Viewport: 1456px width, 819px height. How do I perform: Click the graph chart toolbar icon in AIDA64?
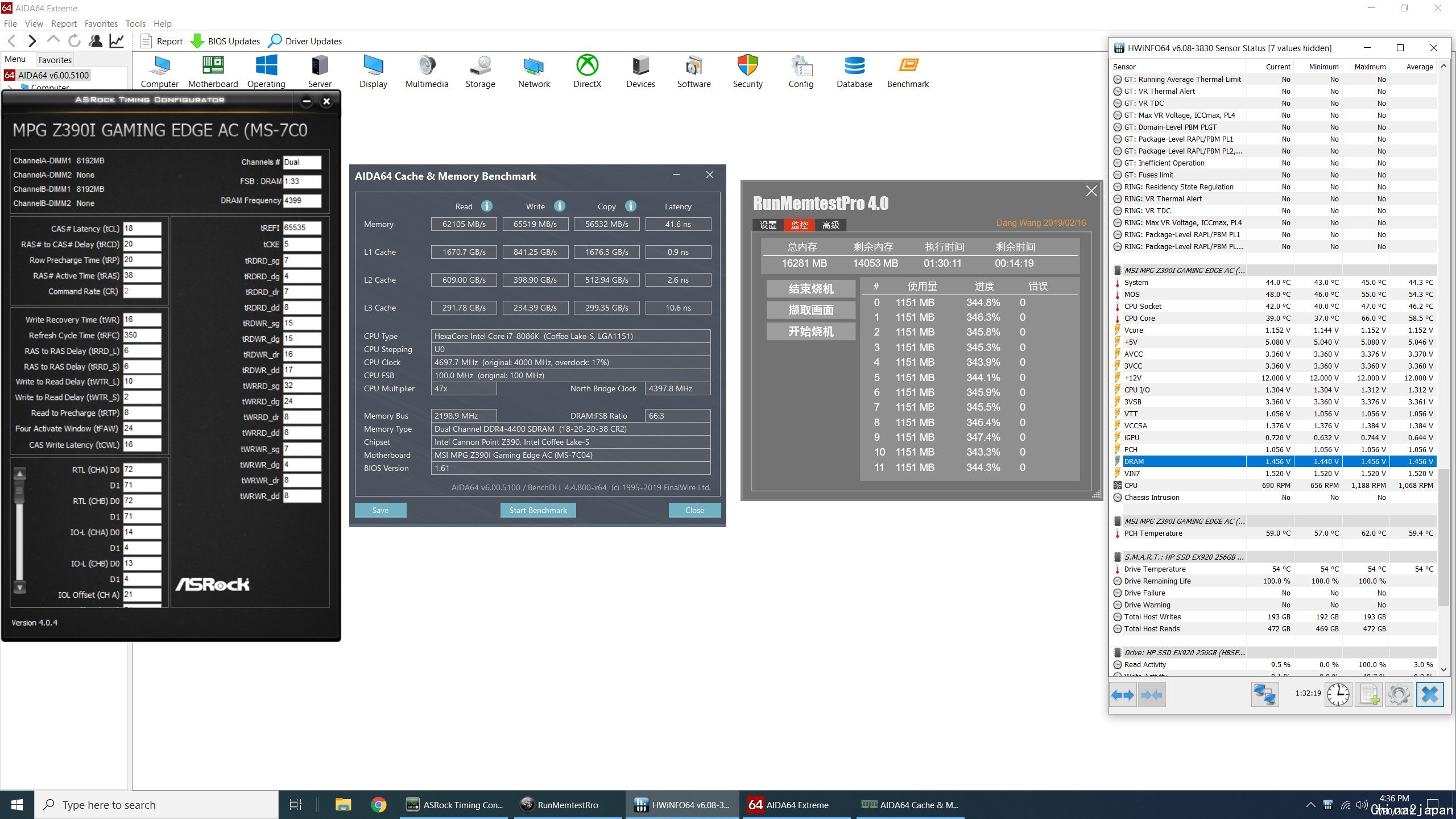click(x=117, y=41)
